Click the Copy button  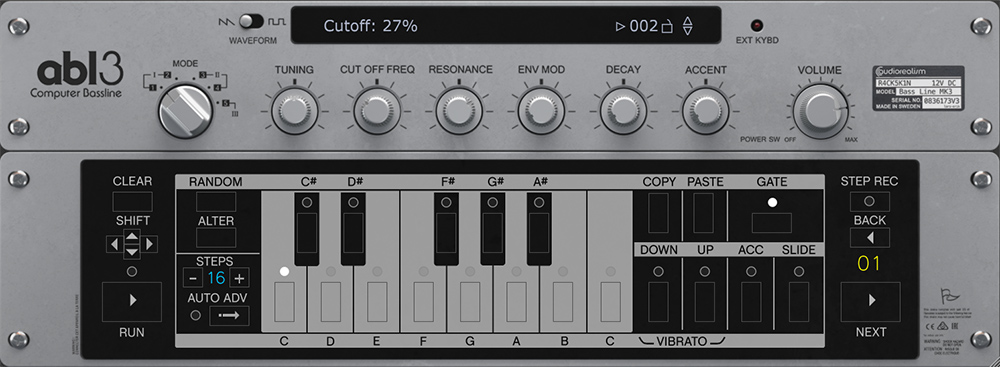[x=658, y=213]
